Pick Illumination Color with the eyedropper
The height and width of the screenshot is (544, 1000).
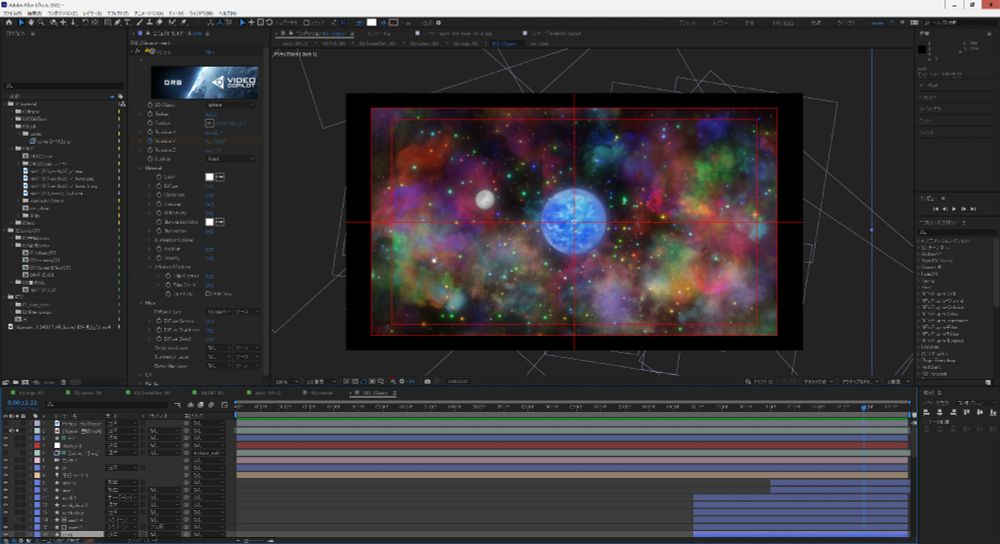coord(220,222)
